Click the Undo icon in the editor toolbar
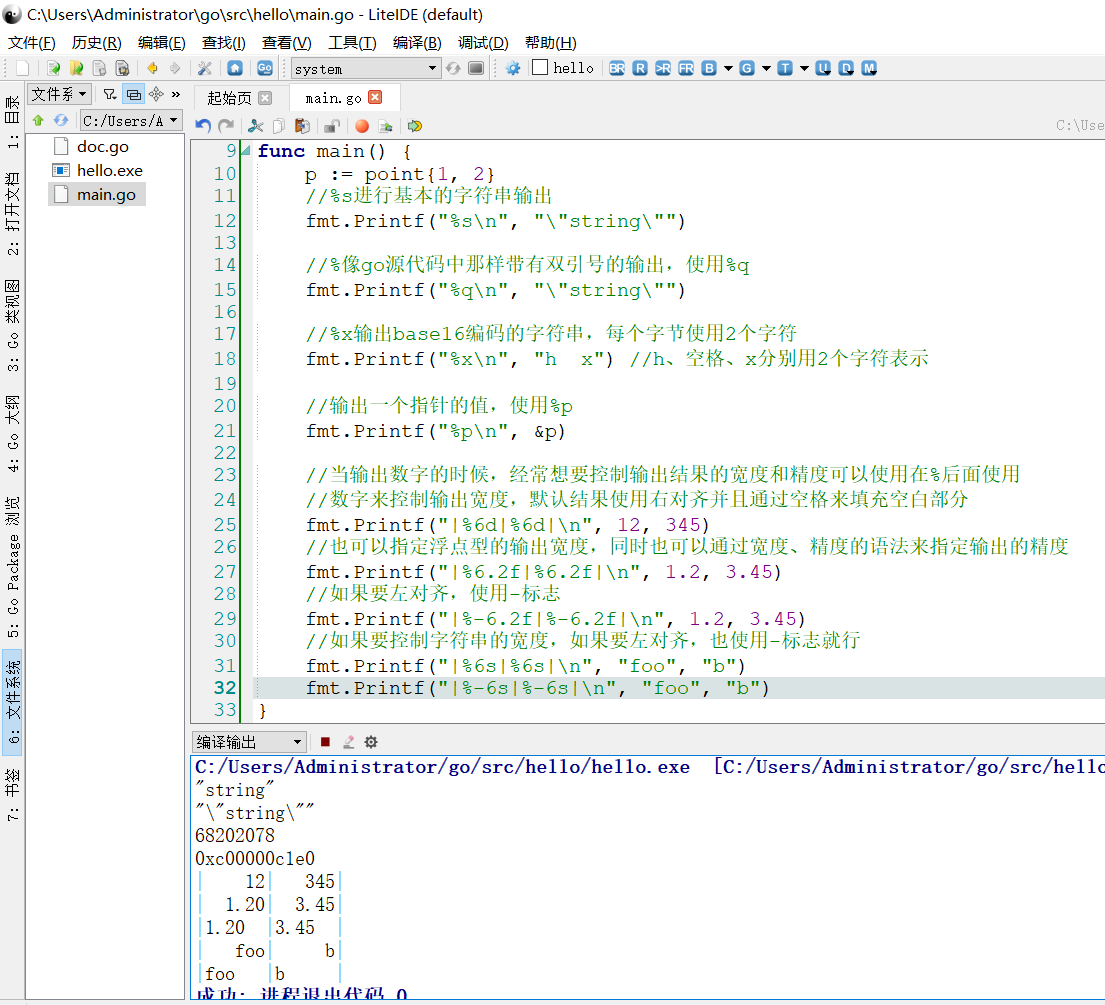Viewport: 1105px width, 1005px height. coord(203,126)
